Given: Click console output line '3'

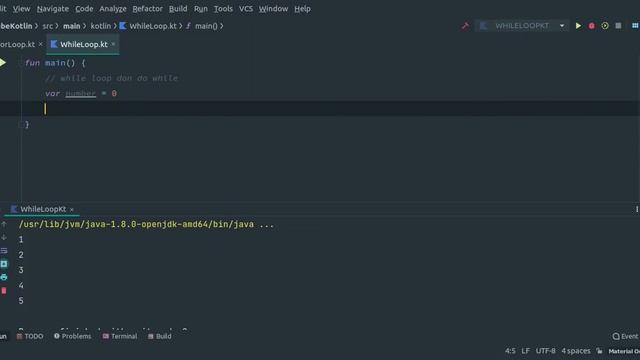Looking at the screenshot, I should point(21,270).
